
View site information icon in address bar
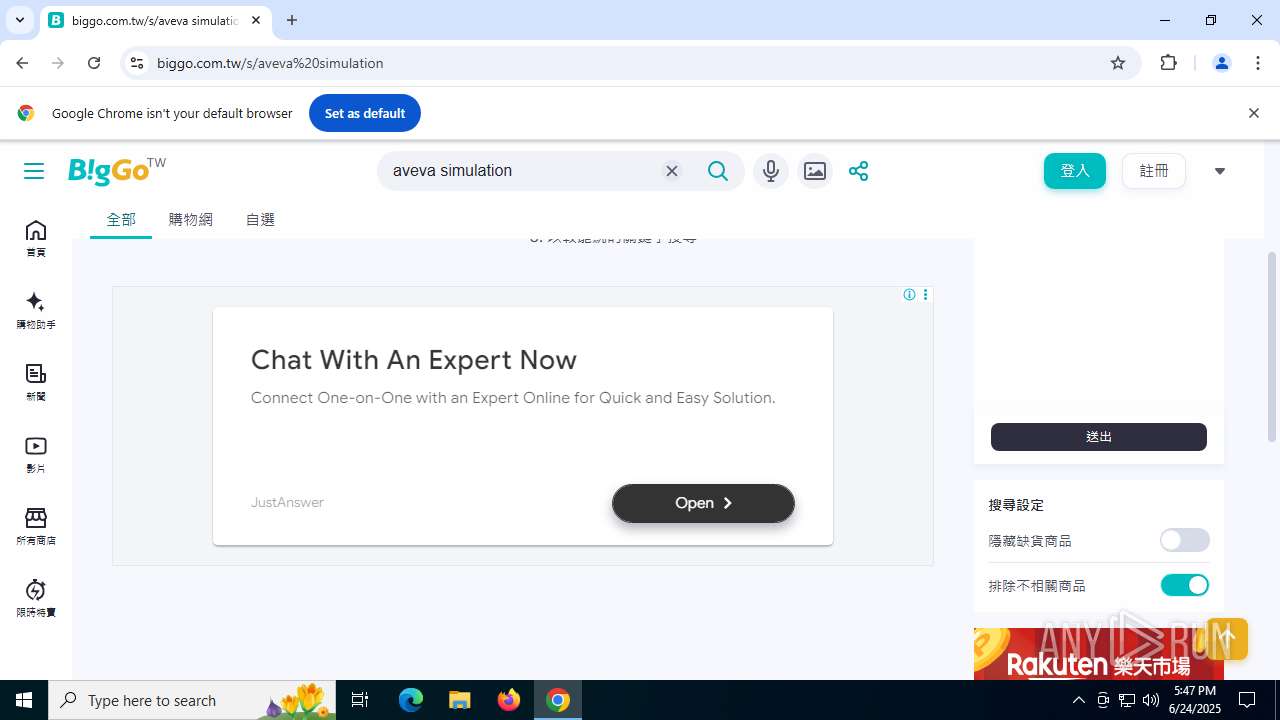(x=137, y=63)
